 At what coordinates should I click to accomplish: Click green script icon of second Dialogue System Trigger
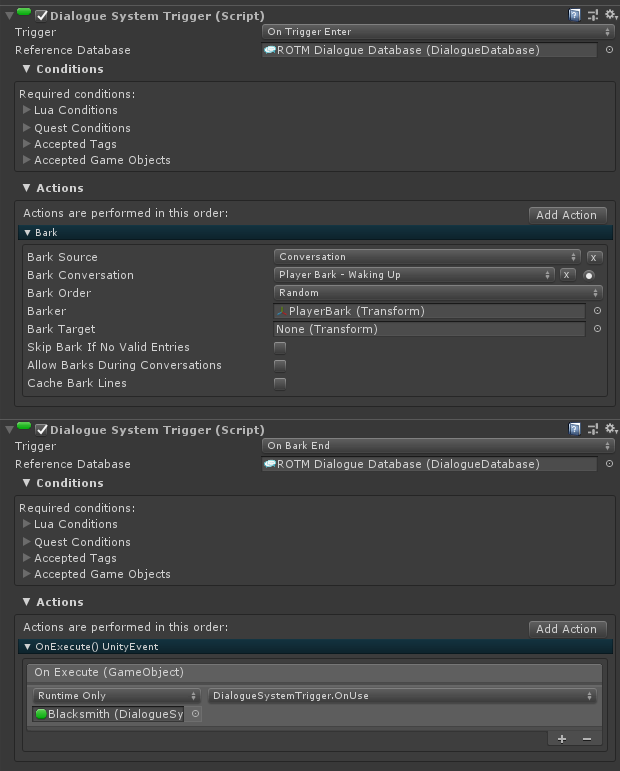(24, 426)
